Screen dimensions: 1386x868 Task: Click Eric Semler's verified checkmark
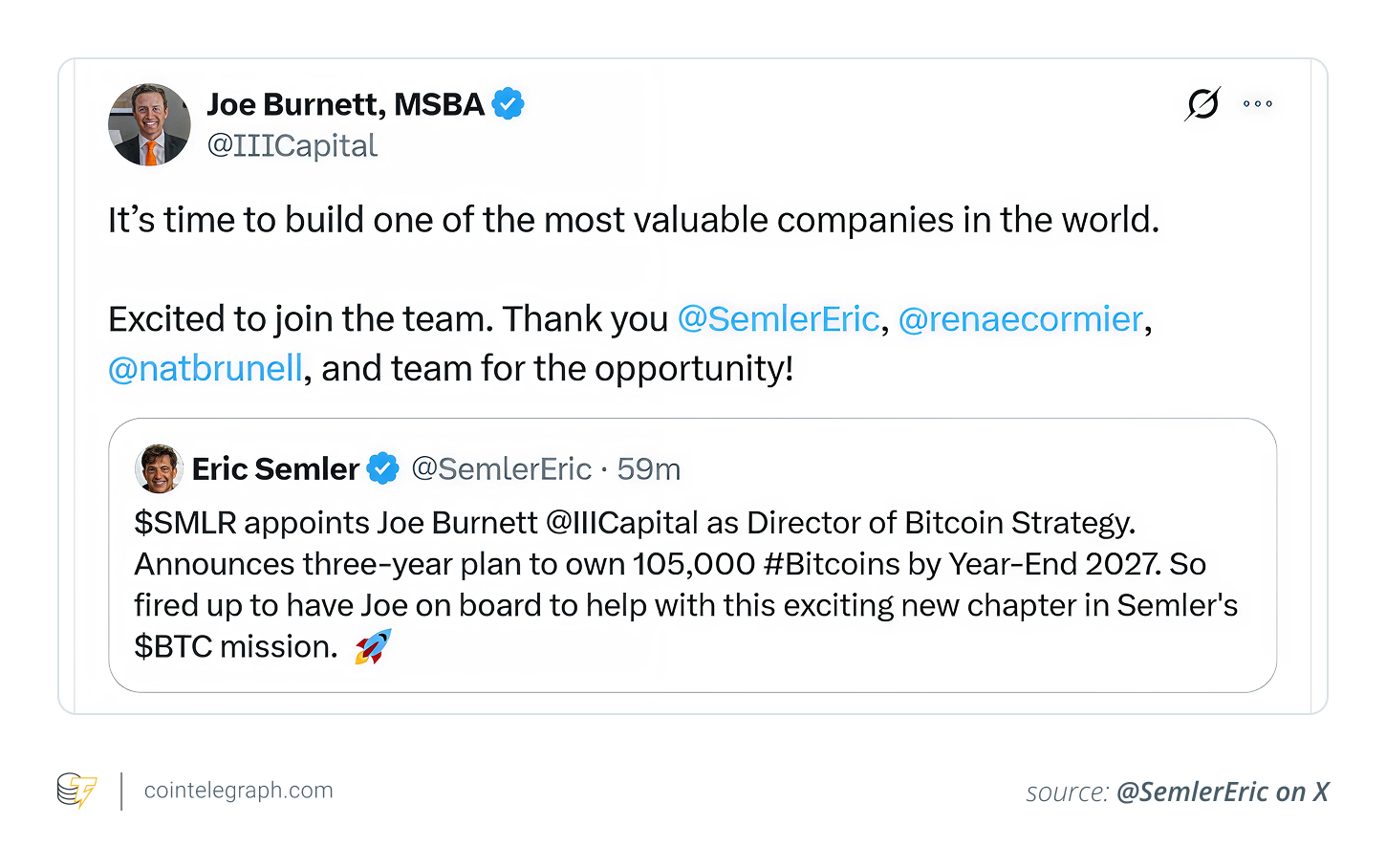(x=381, y=468)
